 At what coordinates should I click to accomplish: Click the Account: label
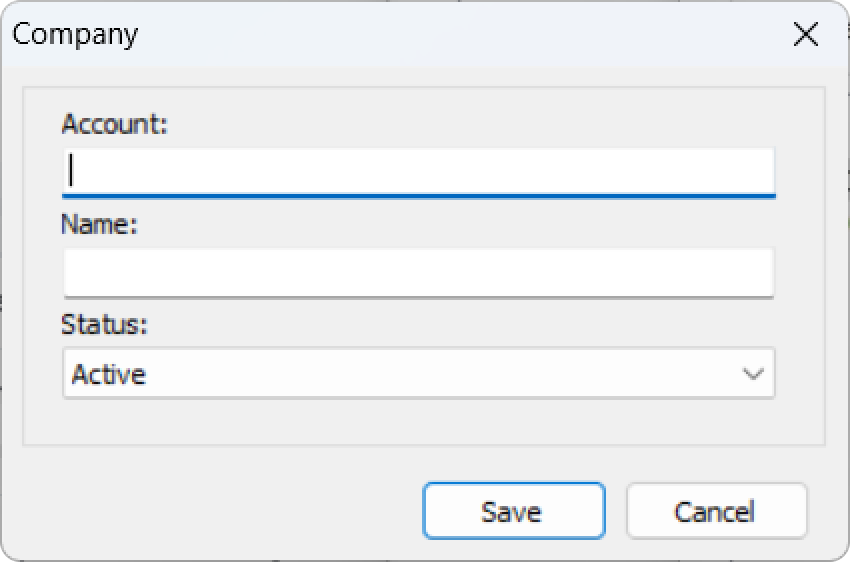(115, 124)
